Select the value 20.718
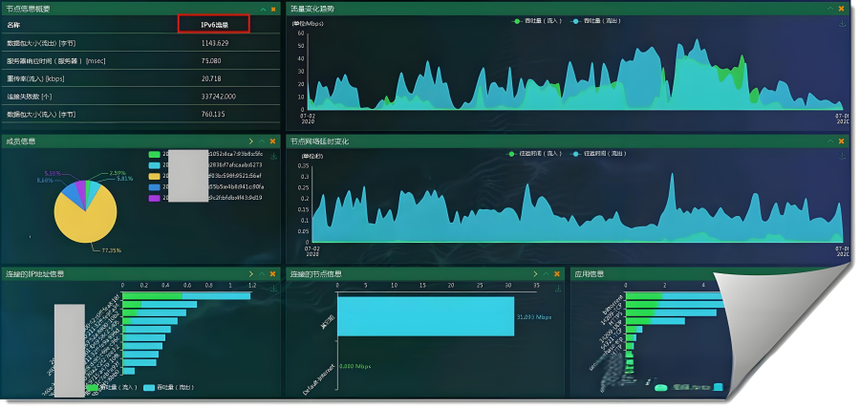The image size is (860, 409). tap(211, 78)
